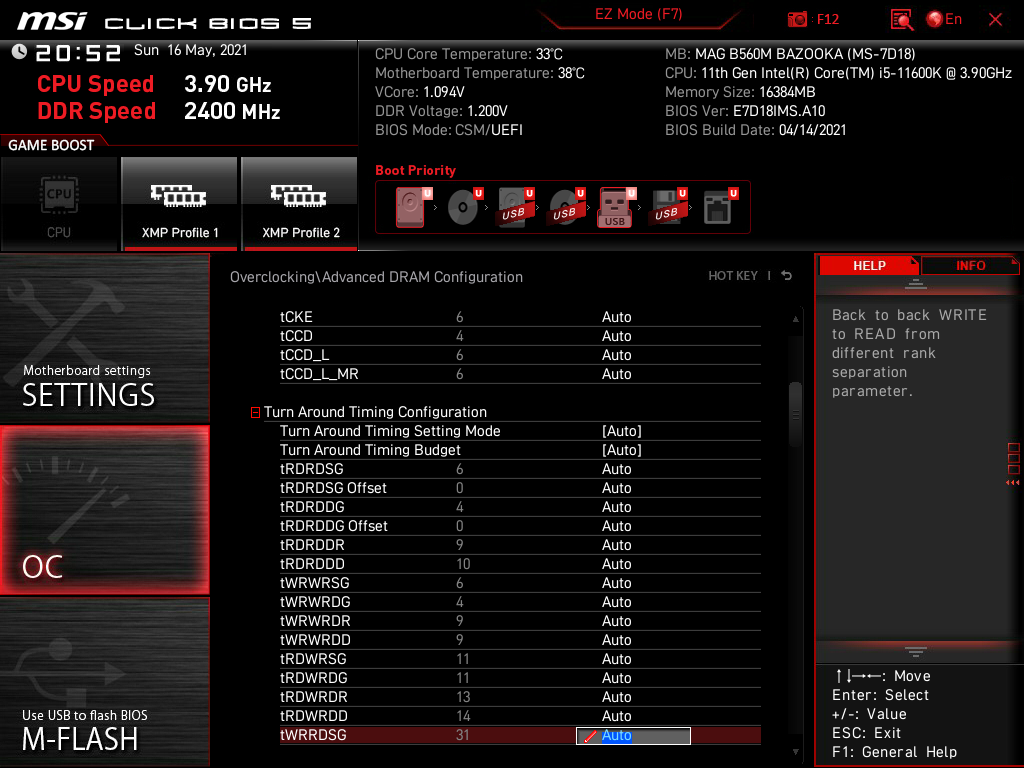Select the tRDRDDG Offset Auto value

click(616, 526)
